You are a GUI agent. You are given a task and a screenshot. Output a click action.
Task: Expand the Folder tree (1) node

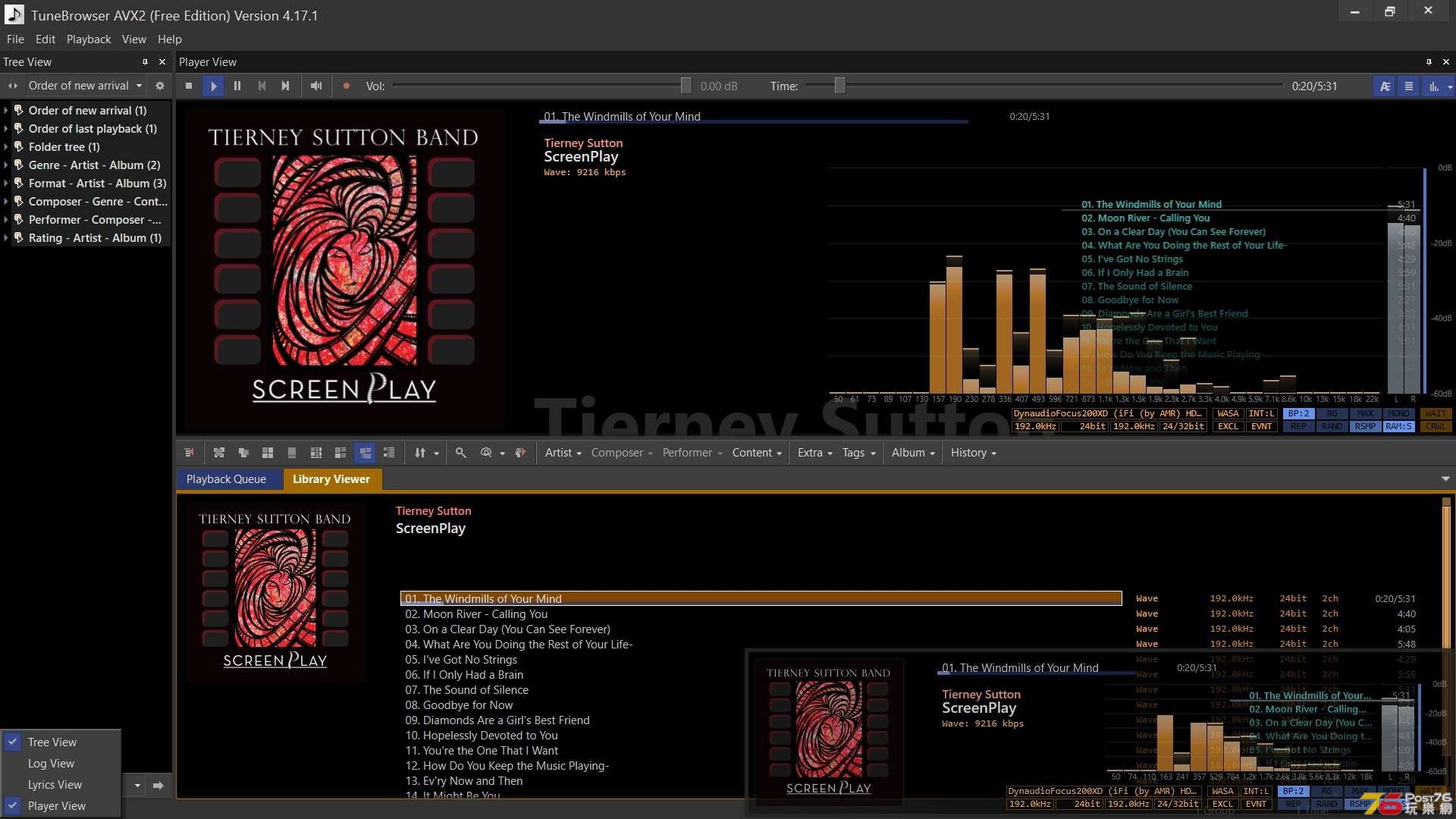click(x=6, y=147)
